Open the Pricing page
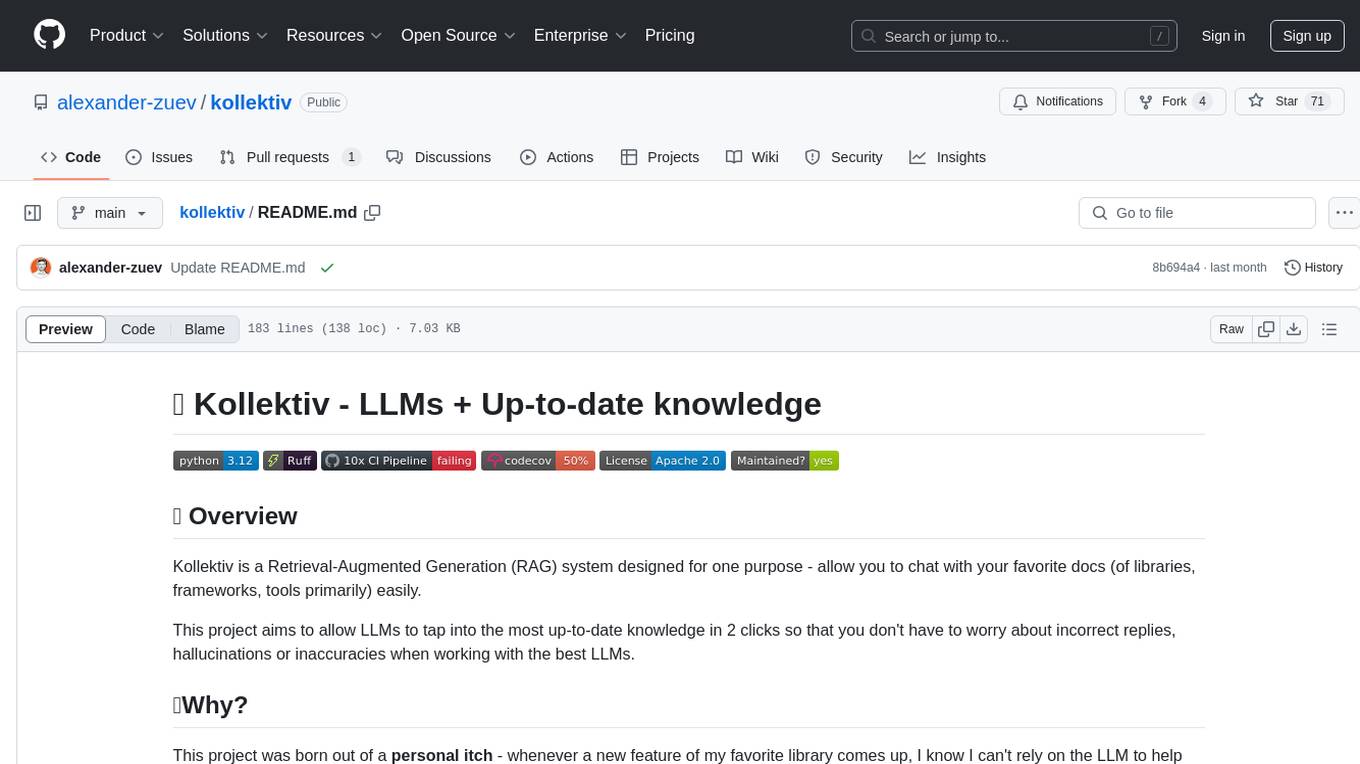 pyautogui.click(x=670, y=35)
